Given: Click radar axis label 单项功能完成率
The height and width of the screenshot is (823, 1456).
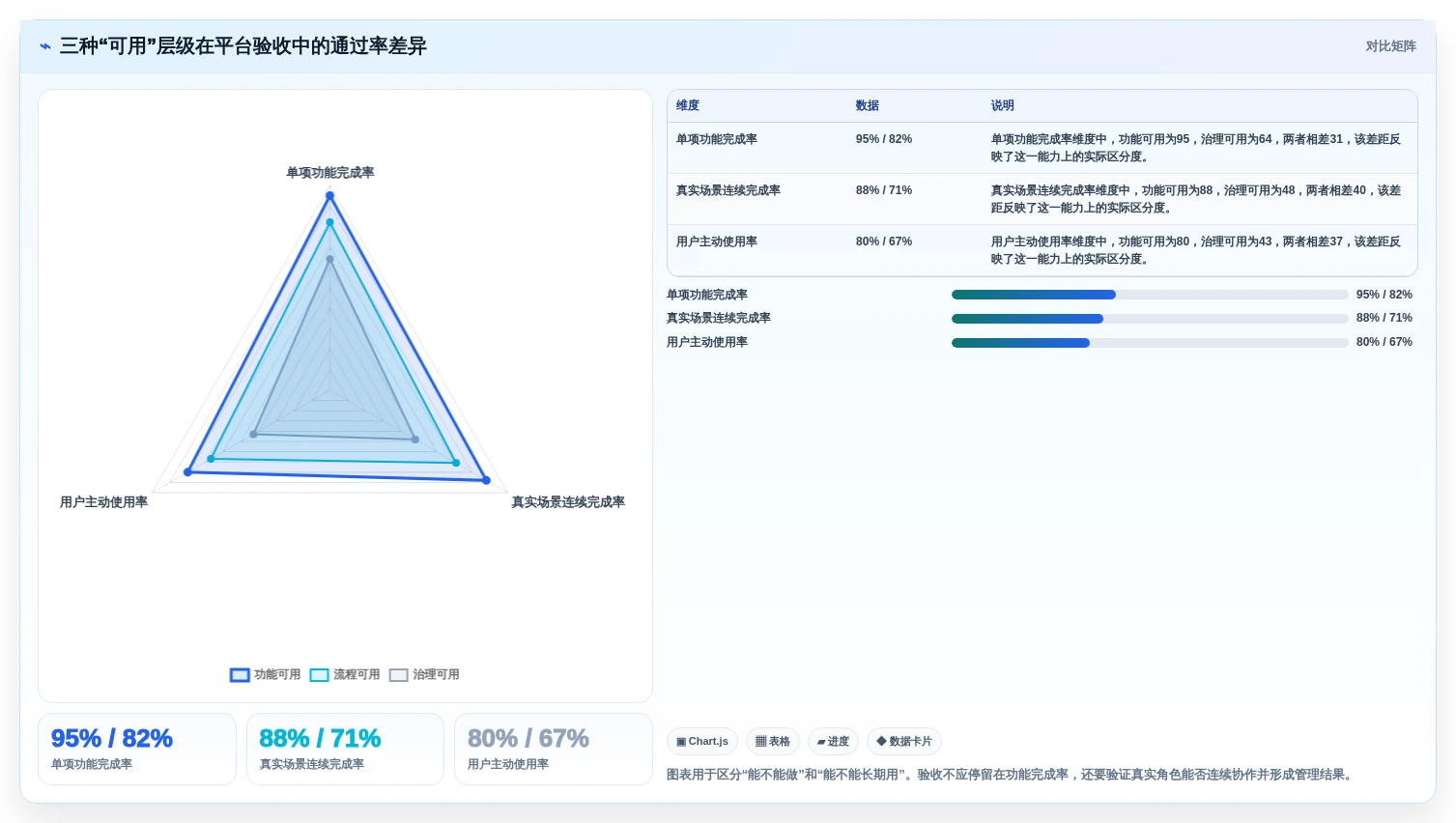Looking at the screenshot, I should pyautogui.click(x=330, y=173).
